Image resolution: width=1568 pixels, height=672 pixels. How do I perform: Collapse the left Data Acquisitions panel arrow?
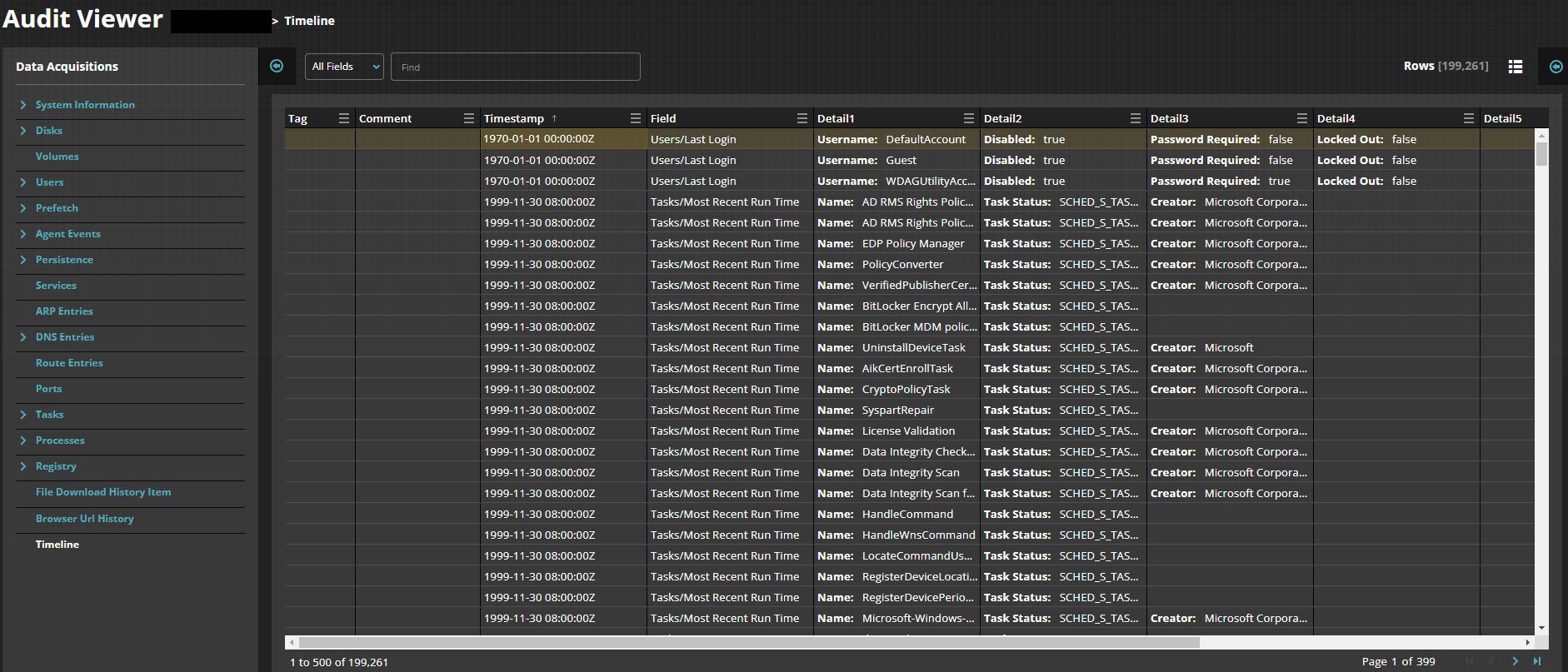point(277,67)
